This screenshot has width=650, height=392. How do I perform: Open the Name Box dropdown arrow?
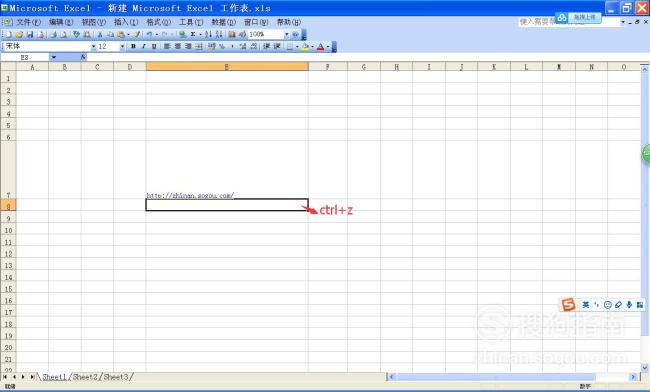click(x=53, y=57)
